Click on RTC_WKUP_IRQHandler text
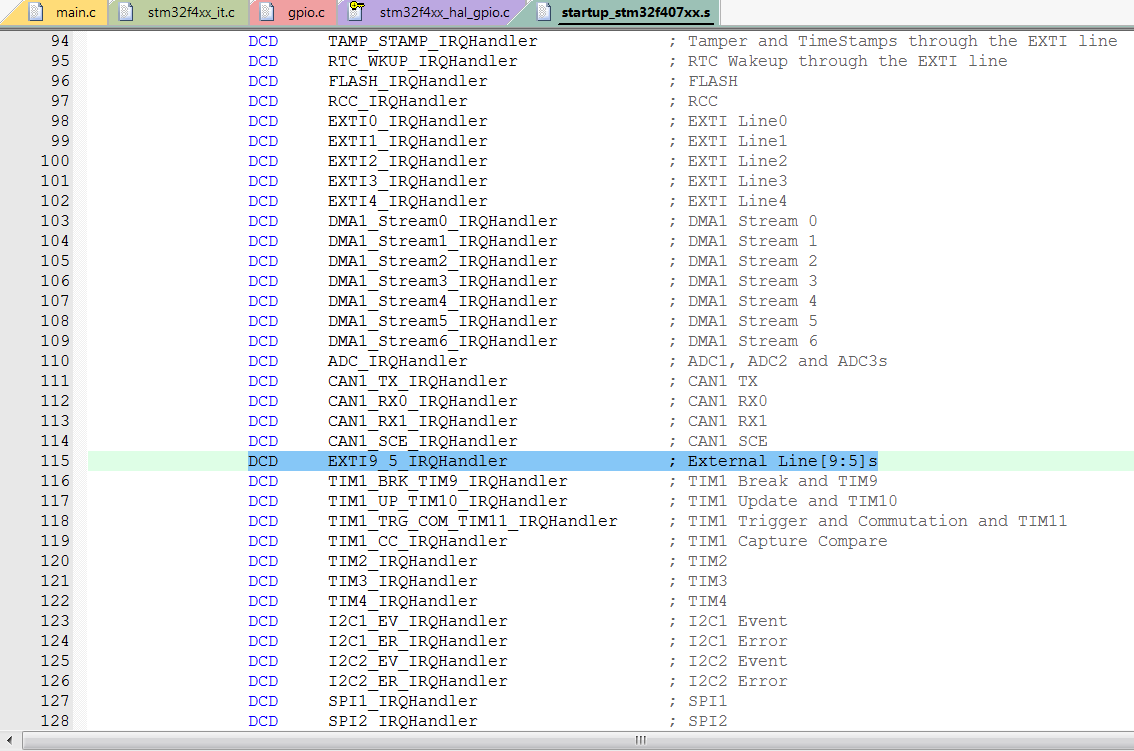Screen dimensions: 1134x751 pos(422,61)
